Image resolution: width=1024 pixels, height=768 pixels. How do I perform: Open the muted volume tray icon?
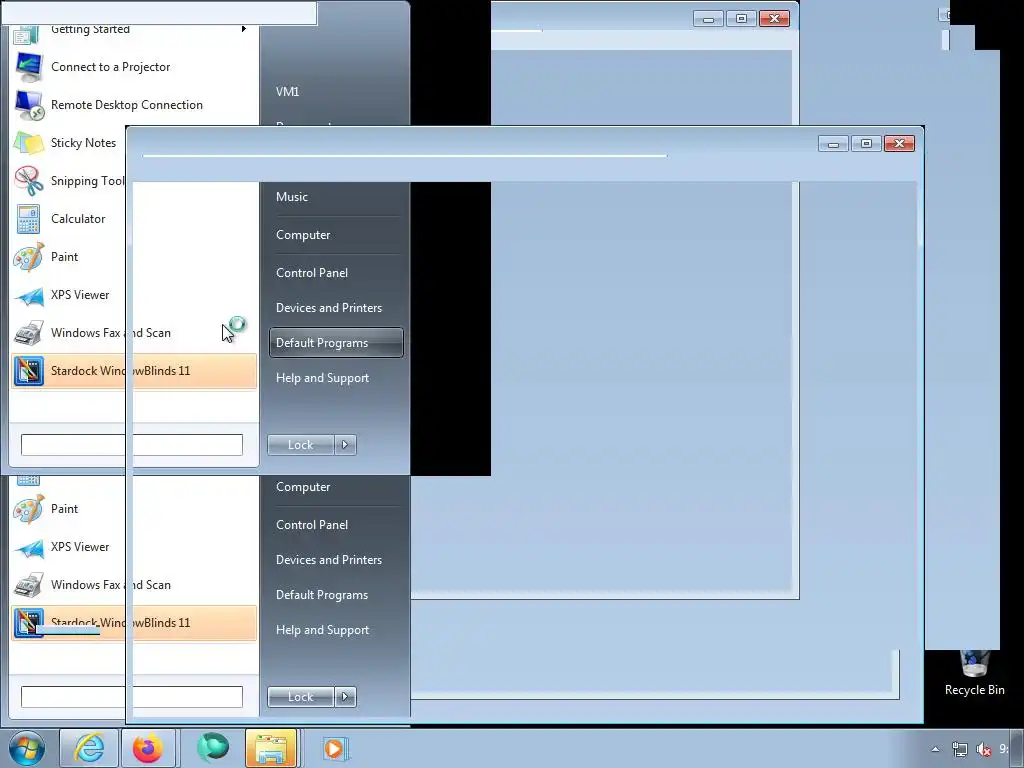point(984,749)
